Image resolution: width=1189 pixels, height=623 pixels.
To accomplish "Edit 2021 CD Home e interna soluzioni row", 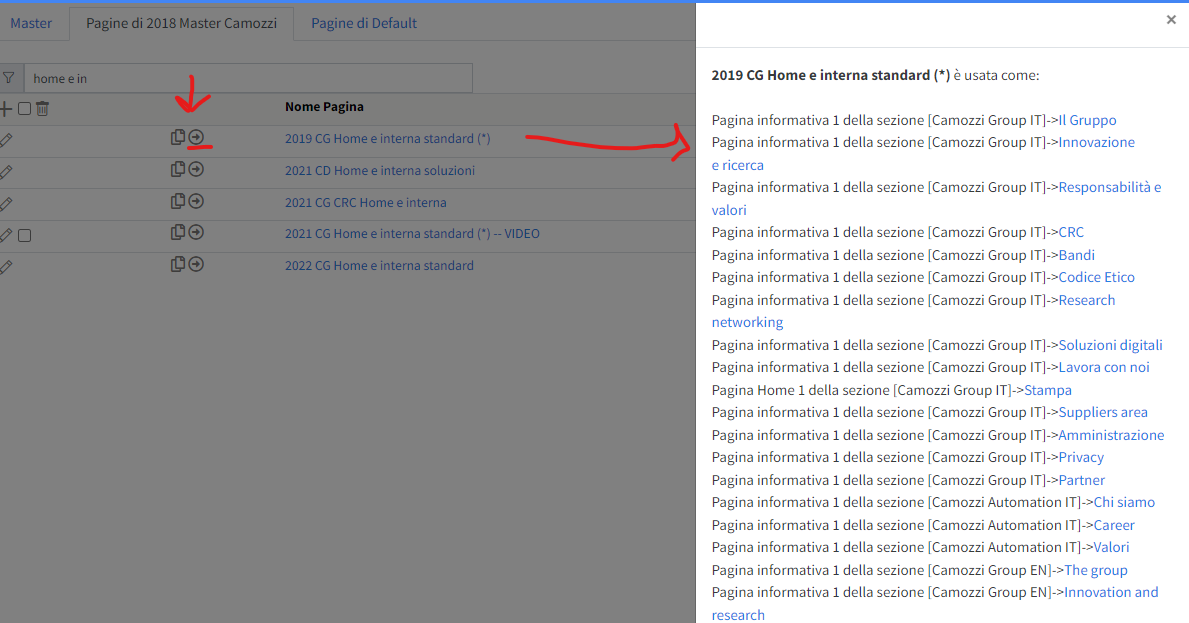I will pos(6,172).
